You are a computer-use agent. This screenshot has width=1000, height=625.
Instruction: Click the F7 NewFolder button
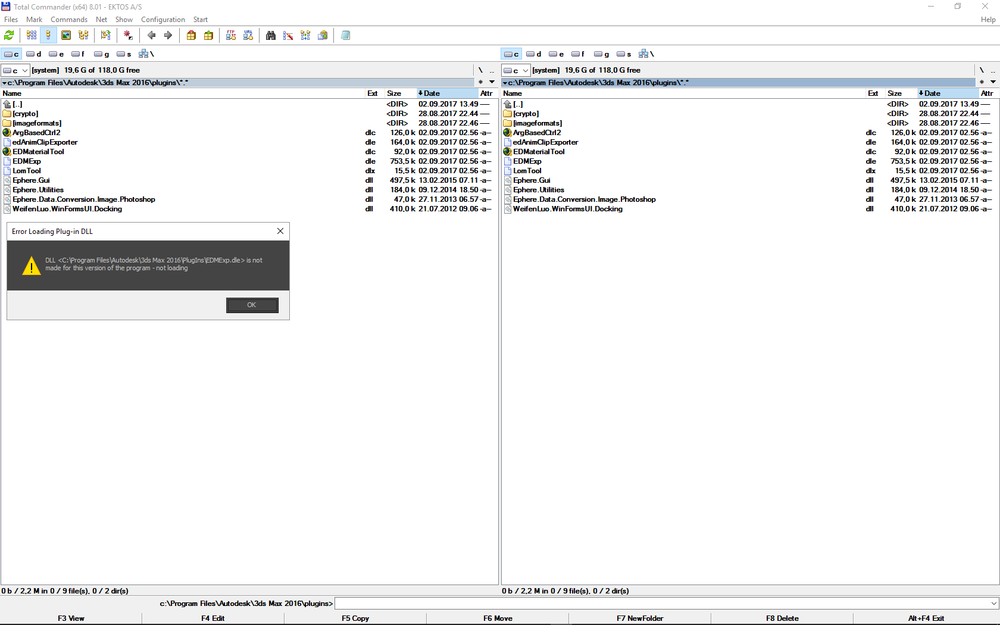640,618
